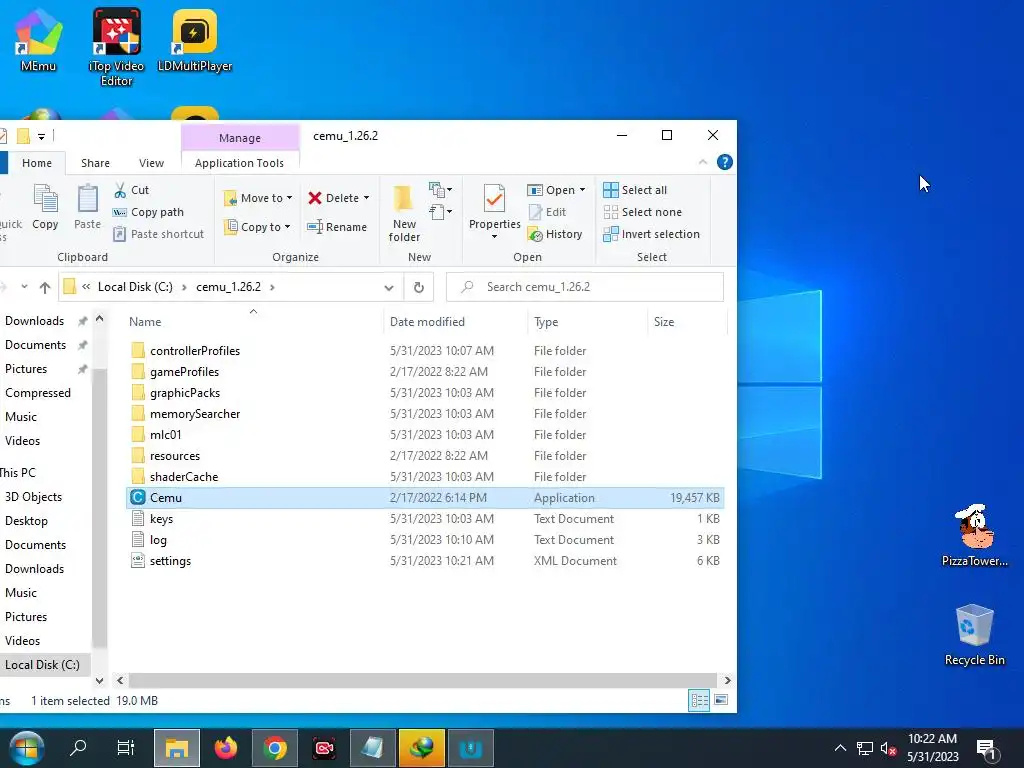Click the blue Help question mark icon

pos(724,162)
